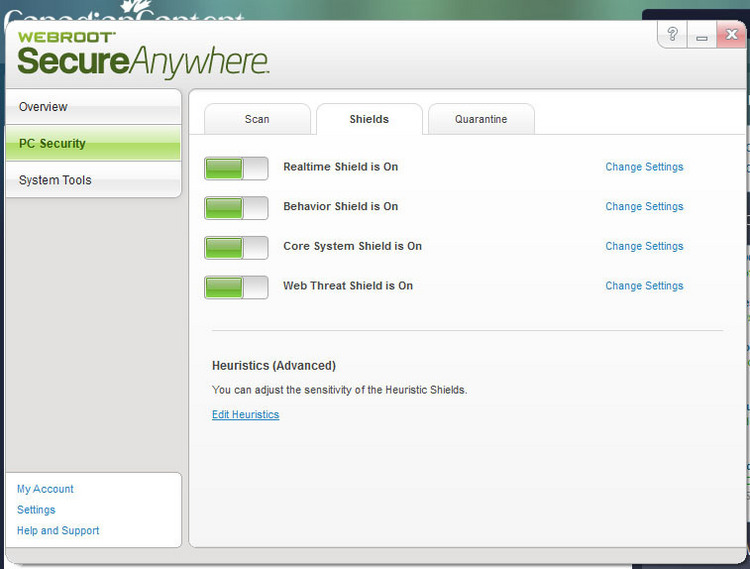Open the Edit Heuristics link
This screenshot has width=750, height=569.
pyautogui.click(x=245, y=415)
